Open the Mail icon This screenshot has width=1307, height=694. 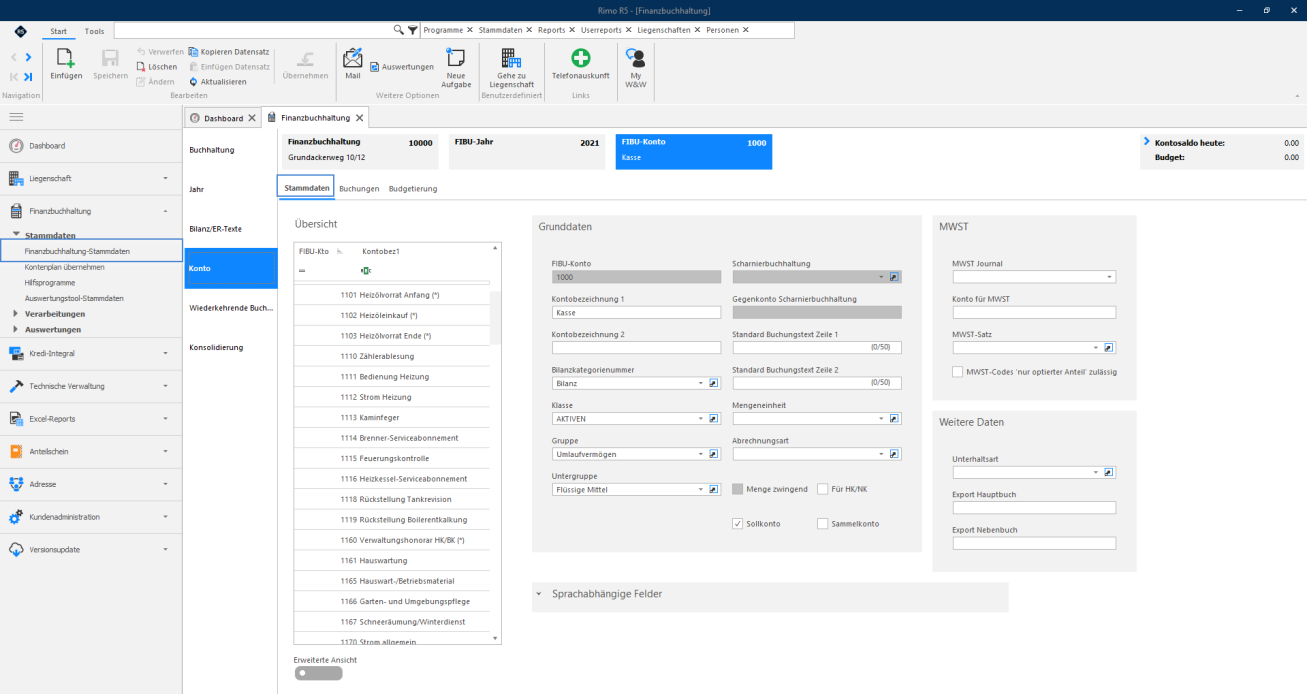[x=352, y=57]
